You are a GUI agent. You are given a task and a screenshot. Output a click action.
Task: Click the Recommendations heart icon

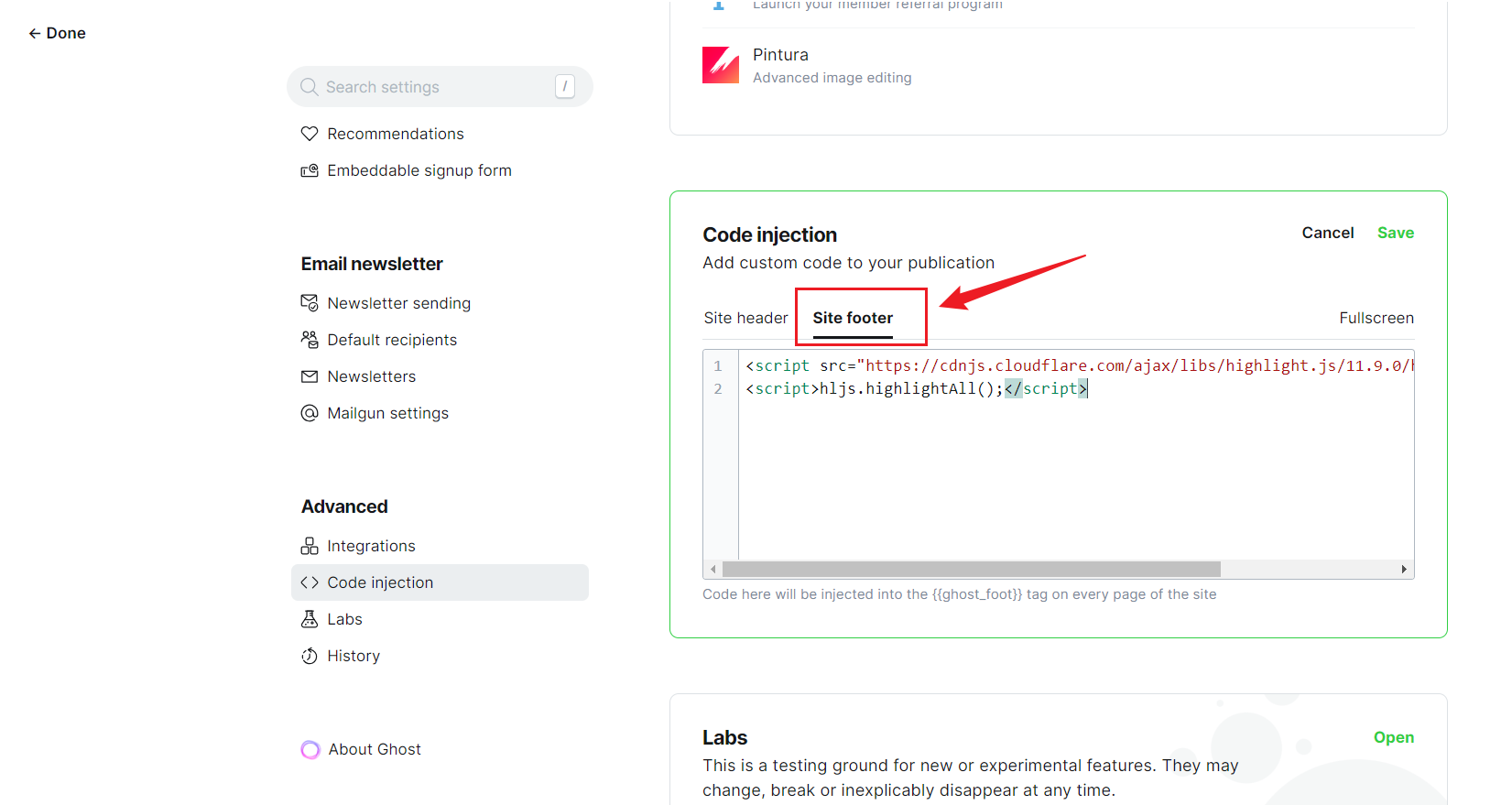[310, 134]
